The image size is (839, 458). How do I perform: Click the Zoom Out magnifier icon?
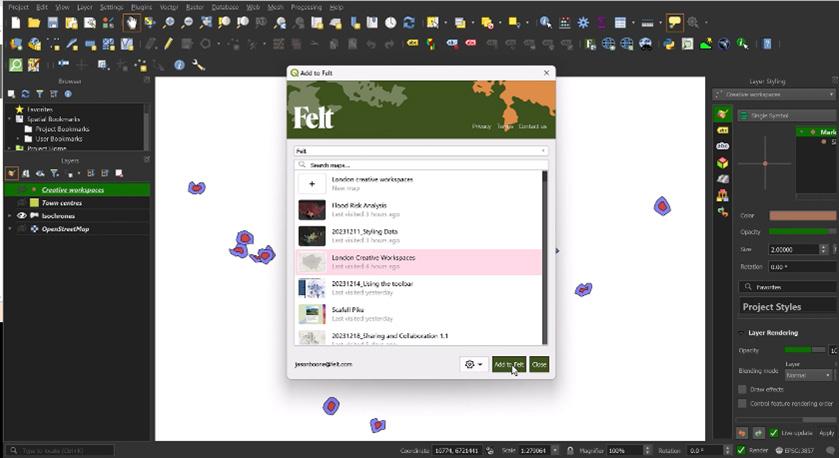point(187,22)
